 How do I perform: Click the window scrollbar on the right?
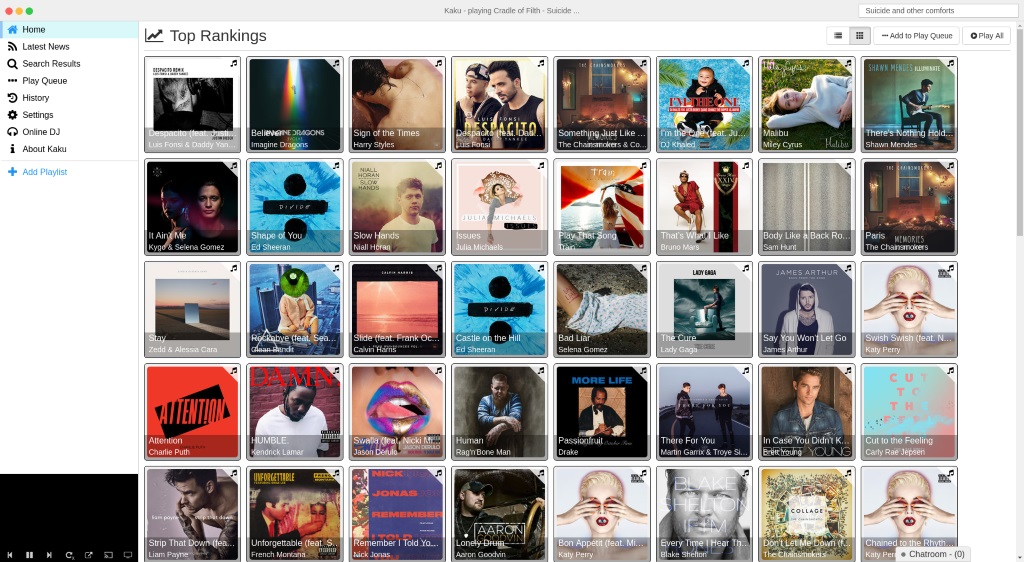1020,131
